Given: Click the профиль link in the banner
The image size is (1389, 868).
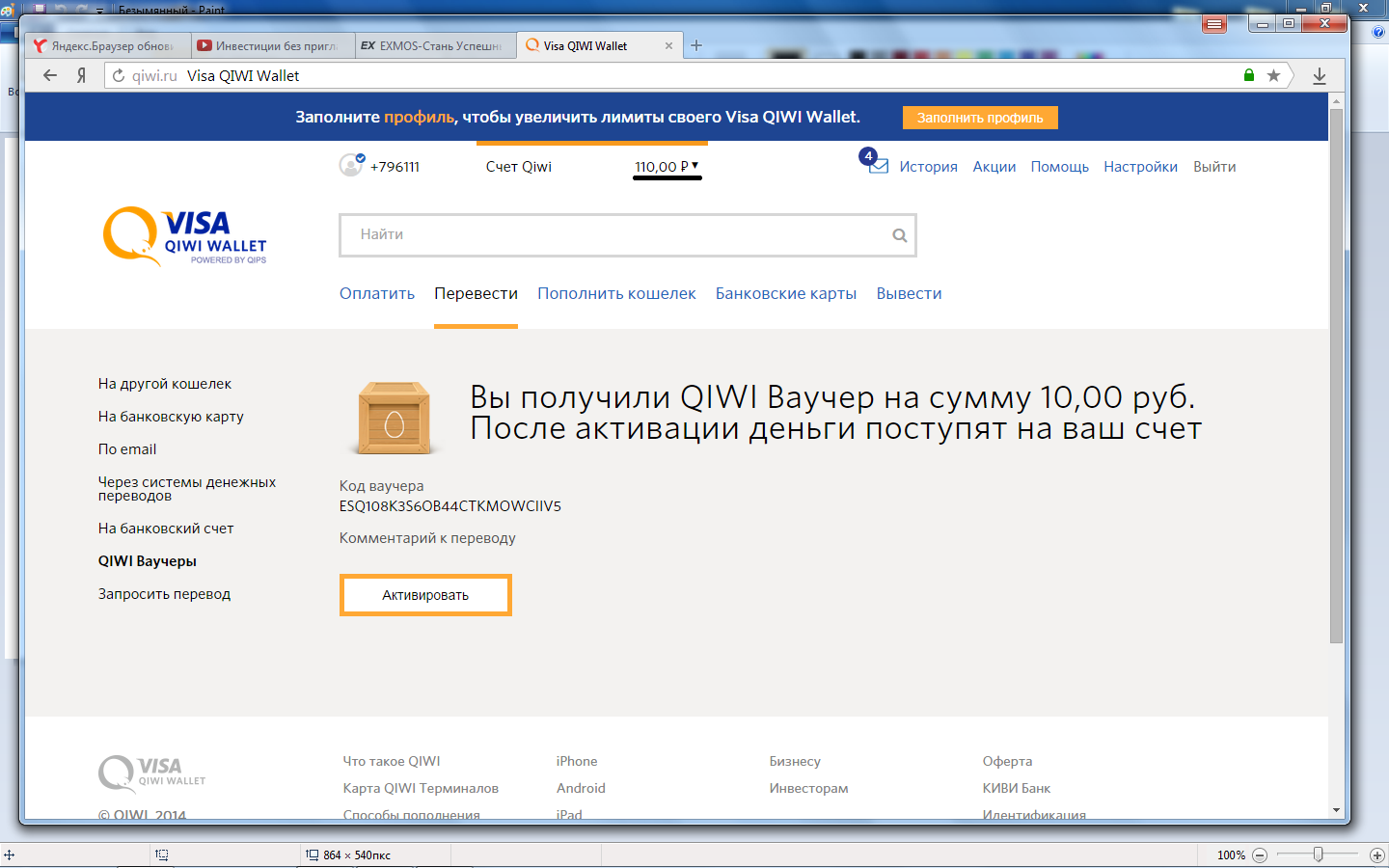Looking at the screenshot, I should [x=419, y=117].
